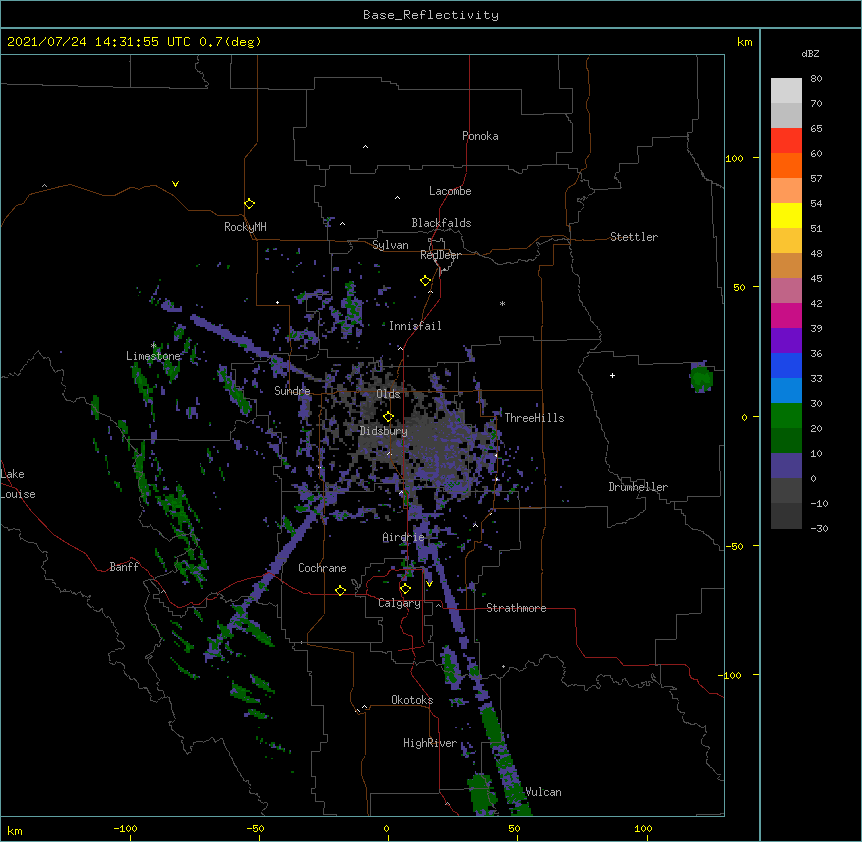Select the Lacombe city label
Image resolution: width=862 pixels, height=842 pixels.
tap(450, 191)
